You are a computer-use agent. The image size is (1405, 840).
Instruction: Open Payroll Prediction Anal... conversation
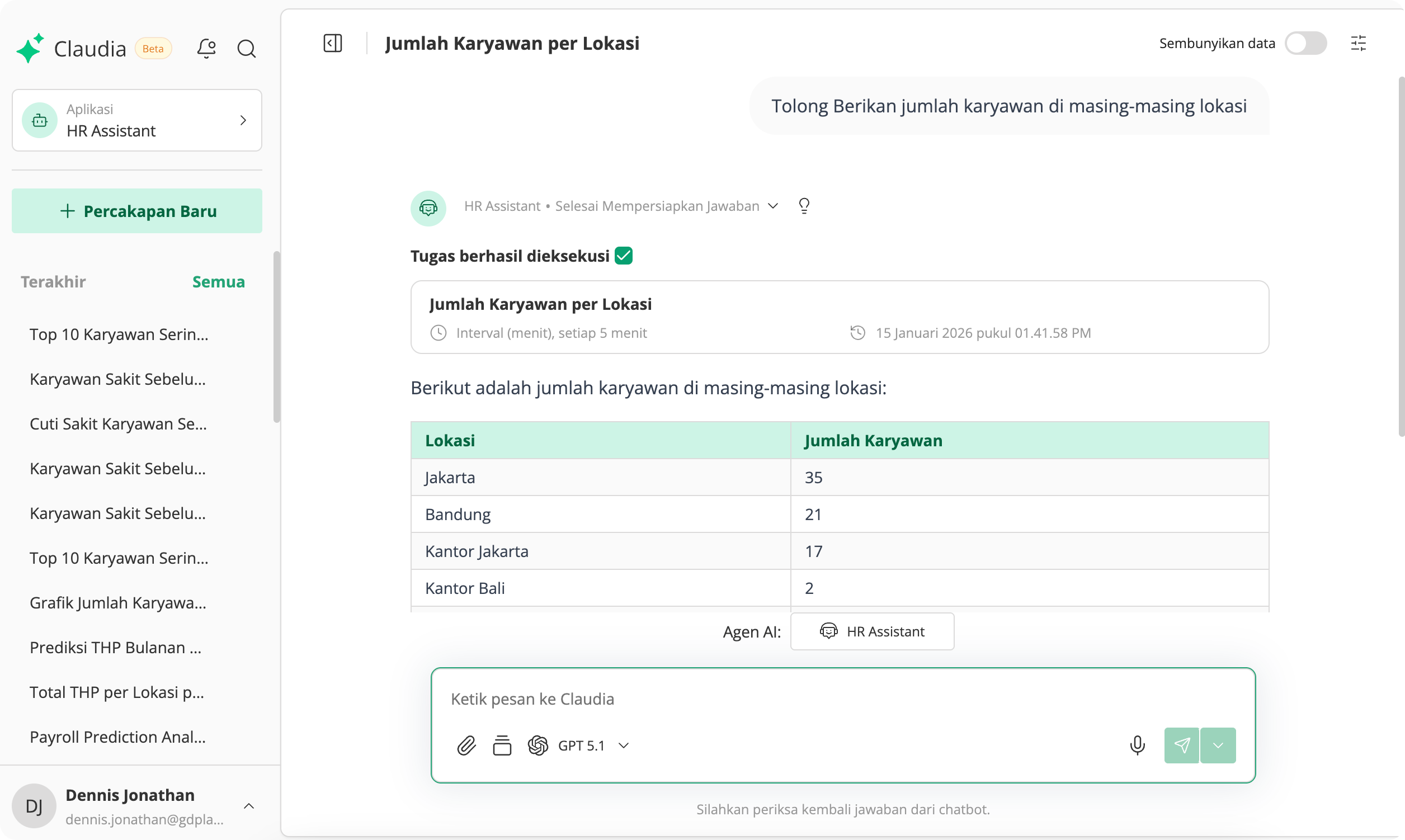coord(118,737)
